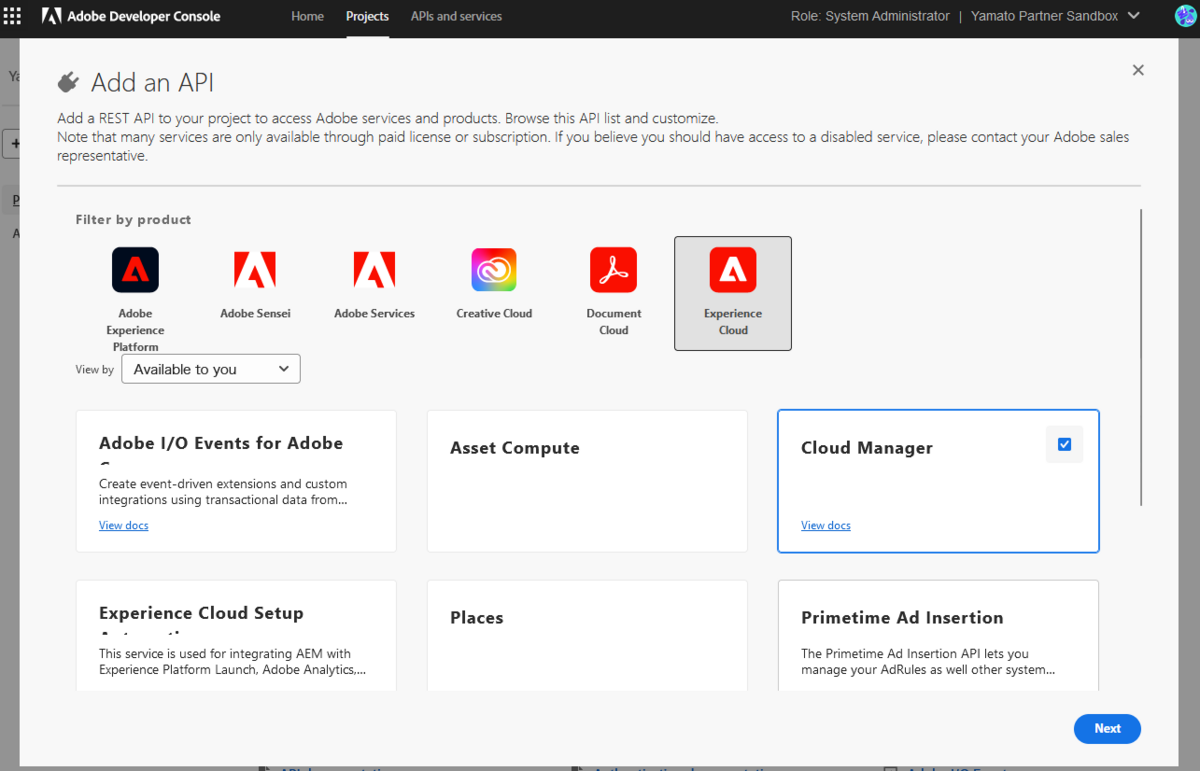Viewport: 1200px width, 771px height.
Task: Select the Experience Cloud product filter icon
Action: (733, 269)
